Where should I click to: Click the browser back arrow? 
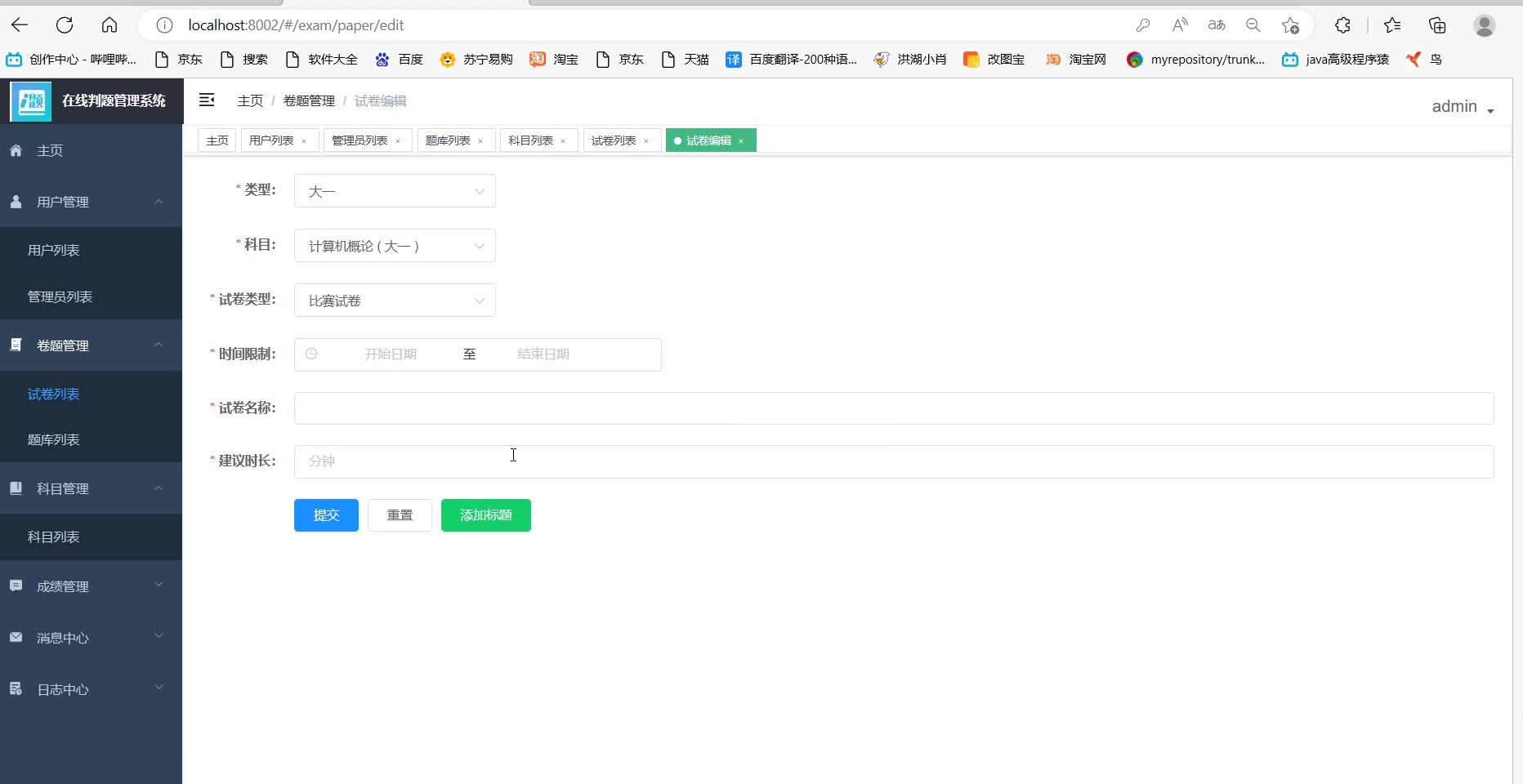(x=20, y=25)
